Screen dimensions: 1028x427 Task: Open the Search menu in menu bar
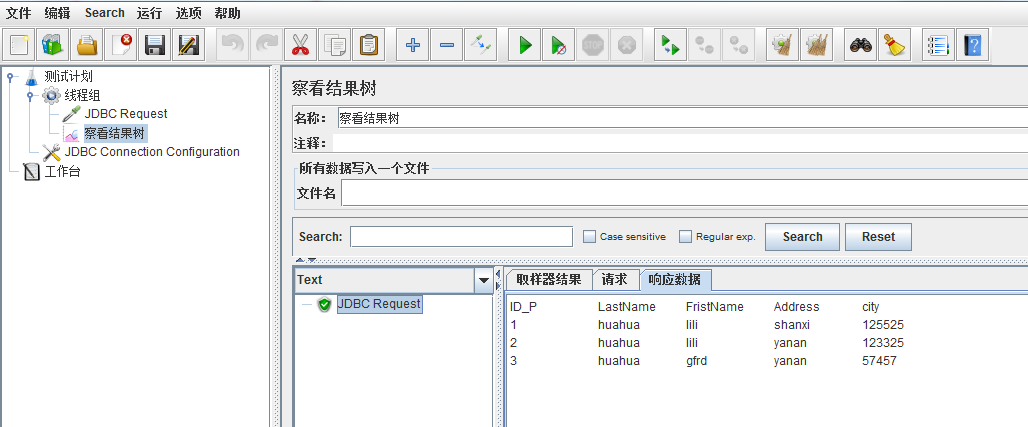[x=104, y=13]
